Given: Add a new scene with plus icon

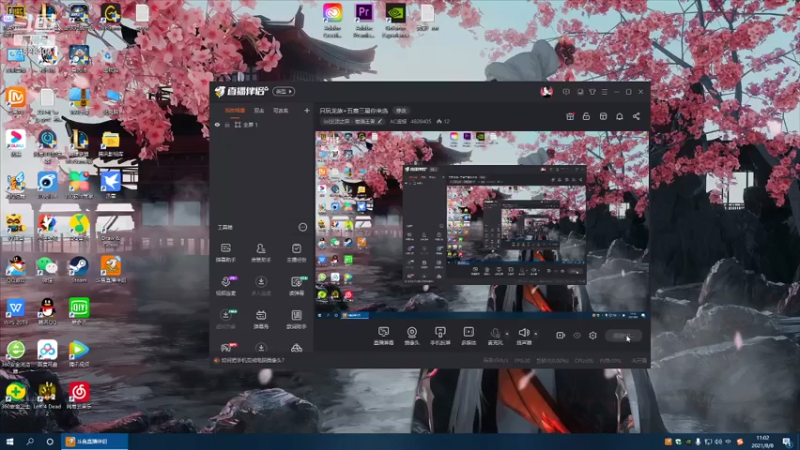Looking at the screenshot, I should tap(307, 110).
